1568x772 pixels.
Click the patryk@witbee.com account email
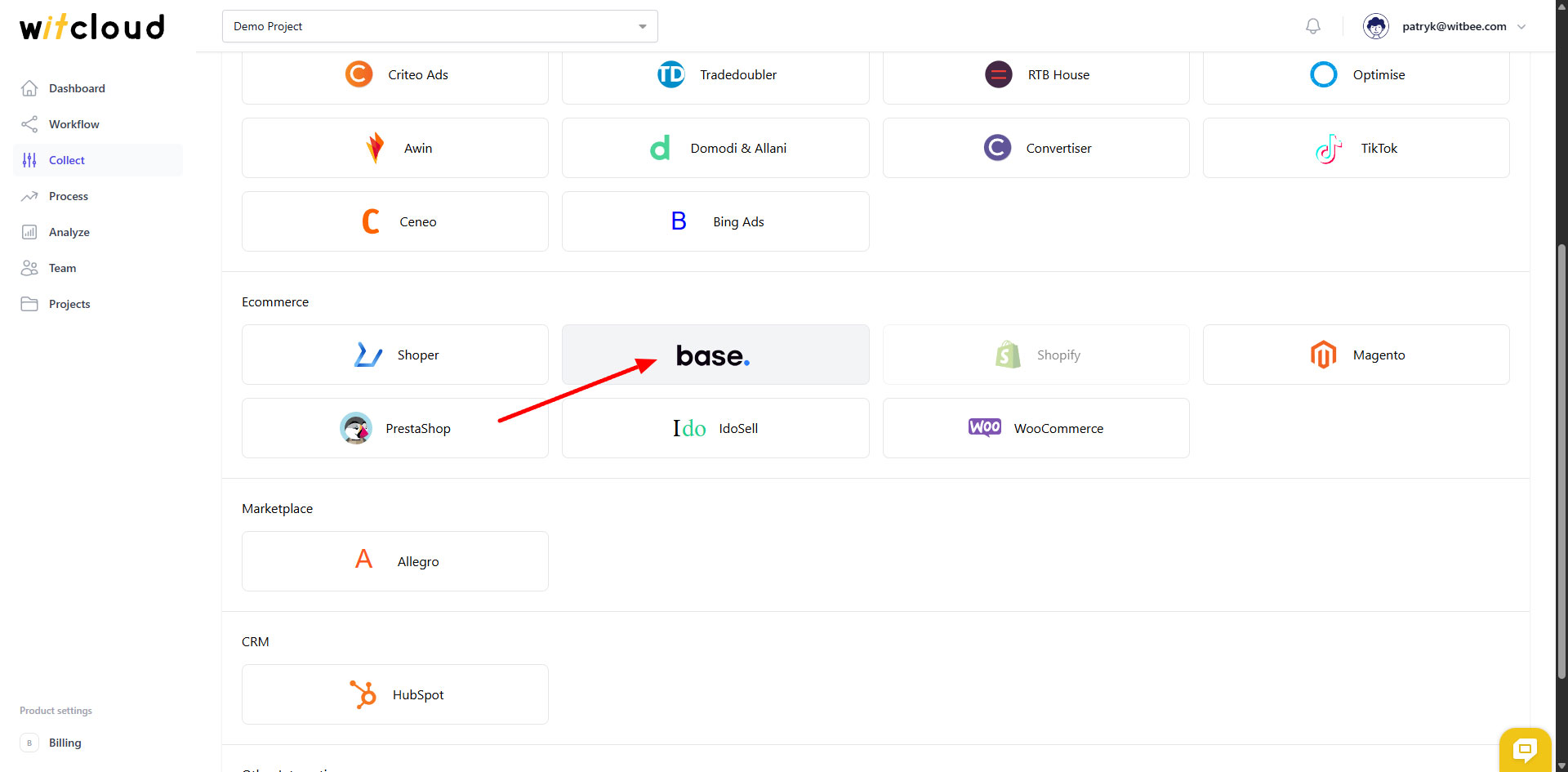coord(1454,26)
